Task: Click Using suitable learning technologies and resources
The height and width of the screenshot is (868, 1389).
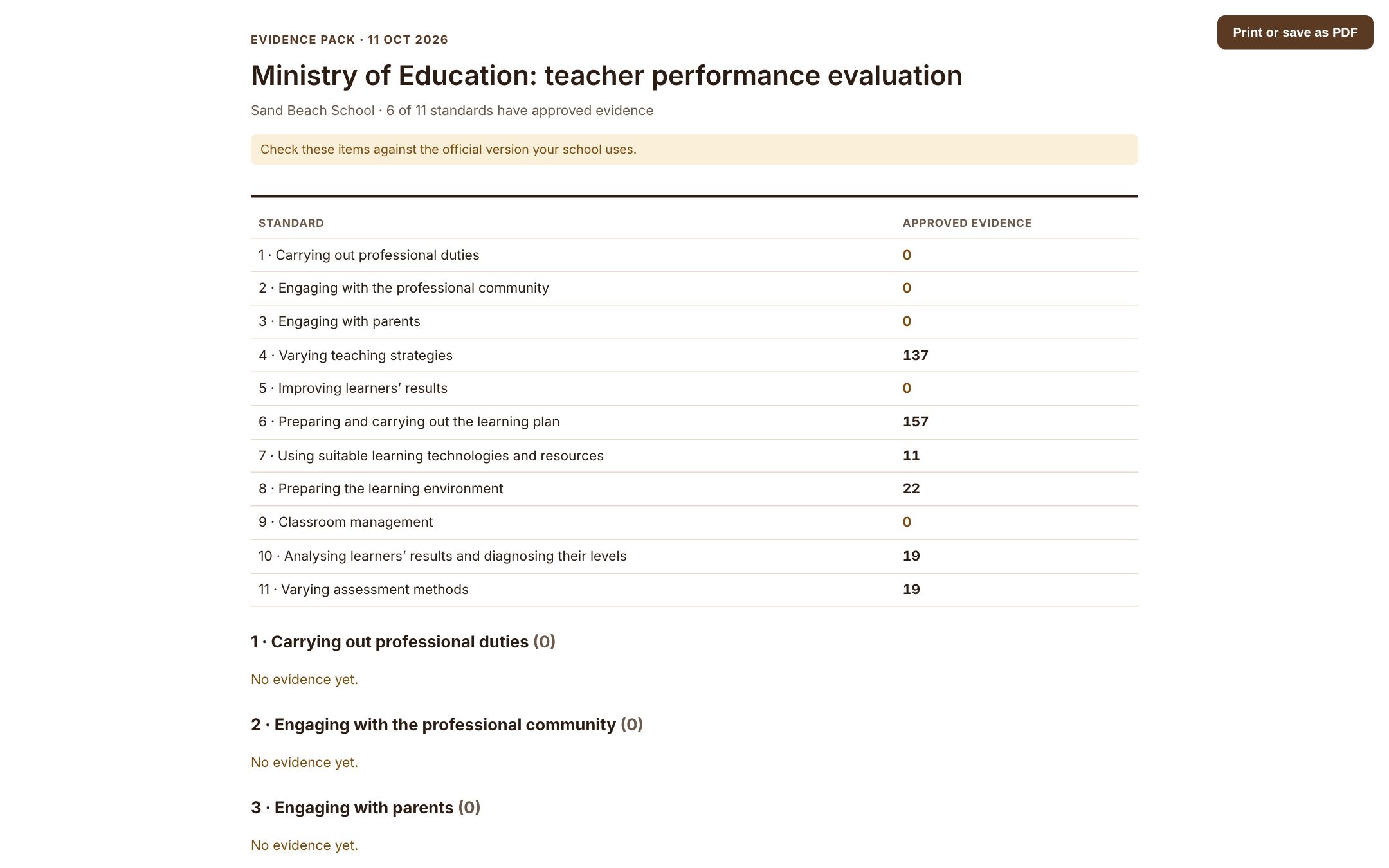Action: 694,456
